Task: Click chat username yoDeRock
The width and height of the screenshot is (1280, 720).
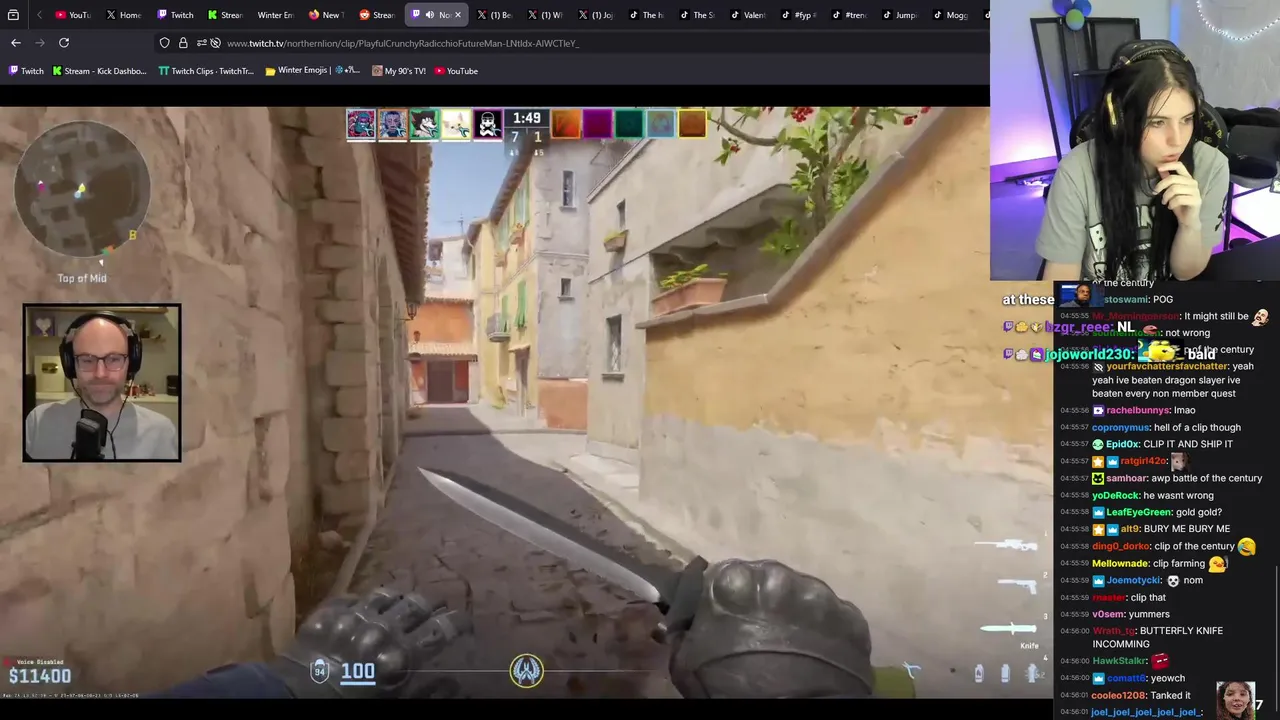Action: click(1115, 495)
